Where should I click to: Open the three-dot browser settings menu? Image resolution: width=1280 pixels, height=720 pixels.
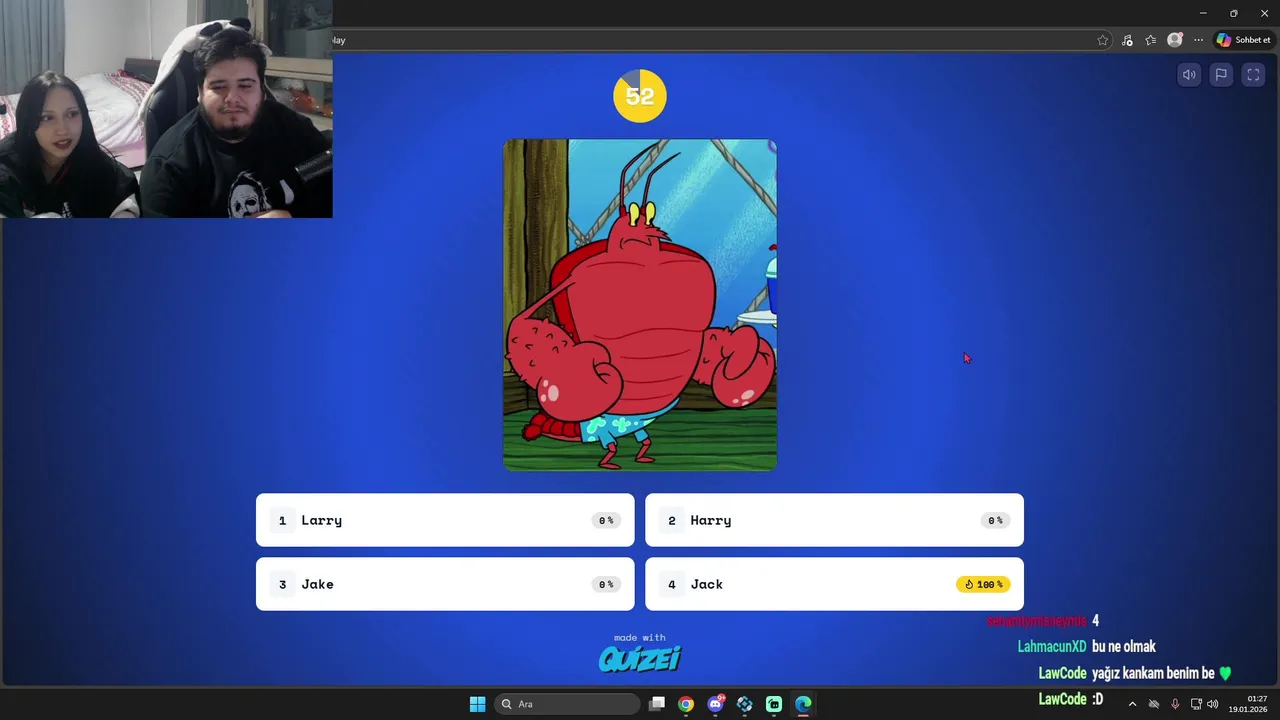click(x=1198, y=40)
